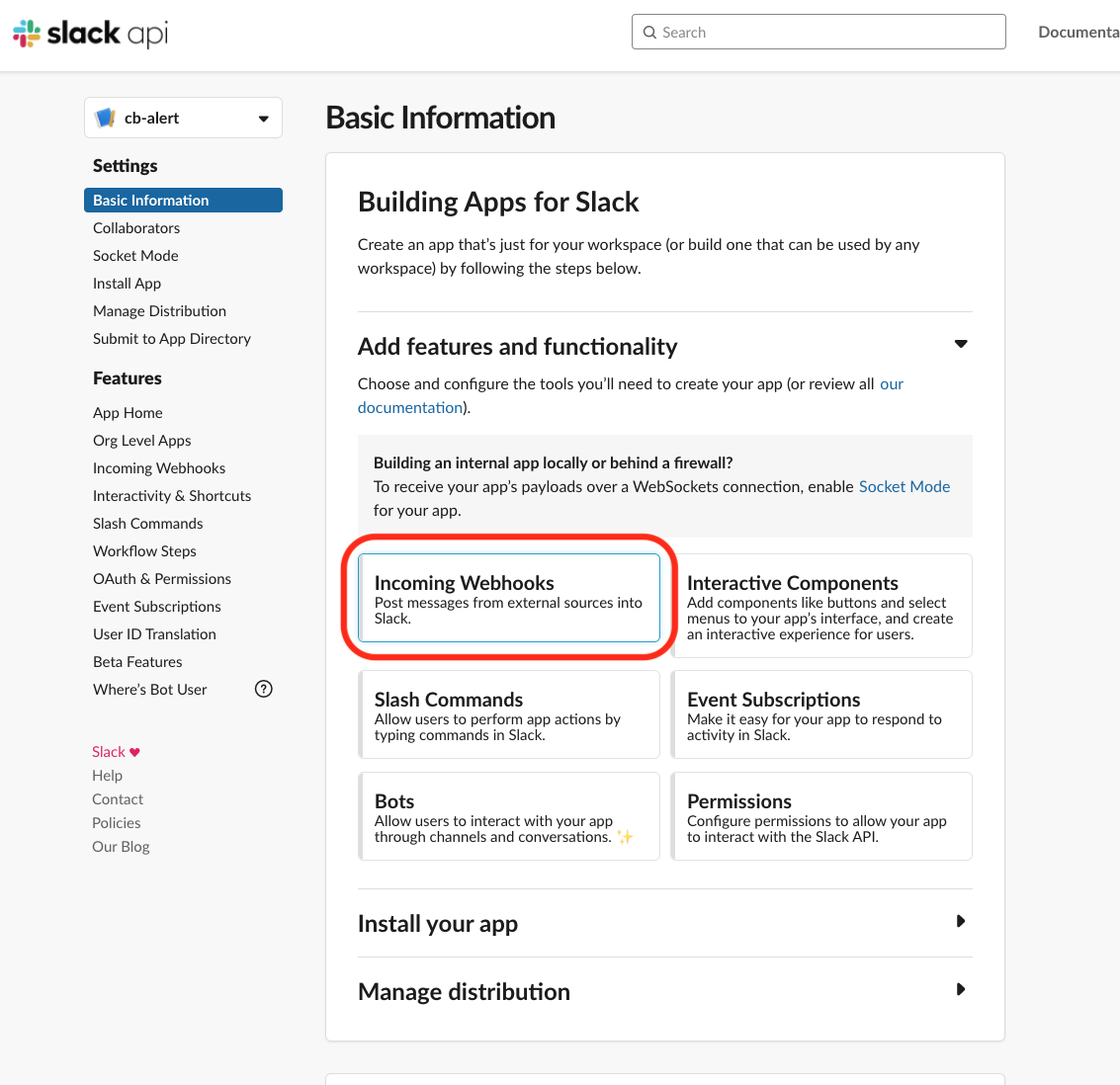Open the cb-alert app selector dropdown
The height and width of the screenshot is (1085, 1120).
pos(183,118)
